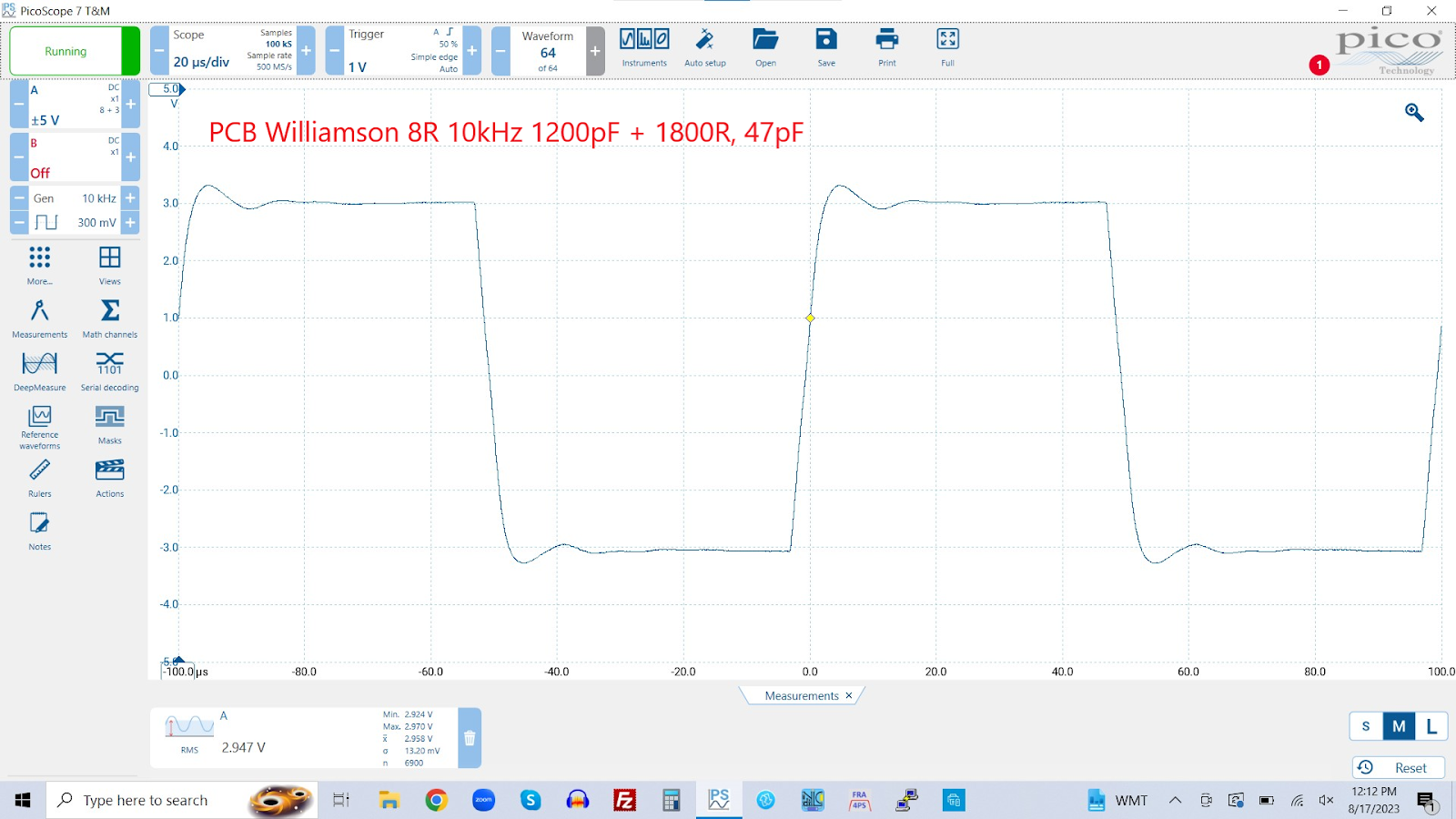Select the L size option
The width and height of the screenshot is (1456, 819).
point(1431,726)
